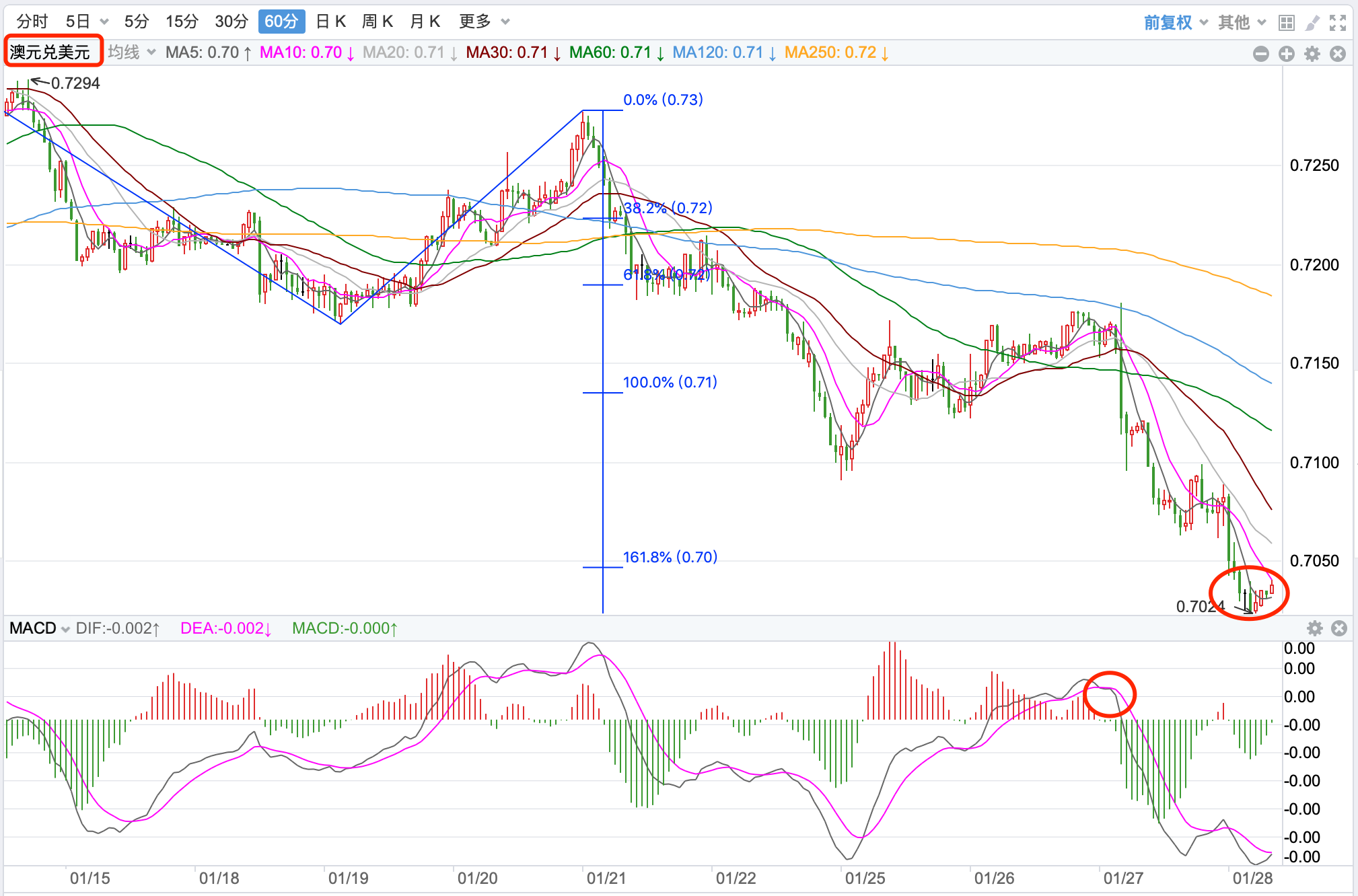Image resolution: width=1358 pixels, height=896 pixels.
Task: Open moving average settings gear
Action: point(1312,54)
